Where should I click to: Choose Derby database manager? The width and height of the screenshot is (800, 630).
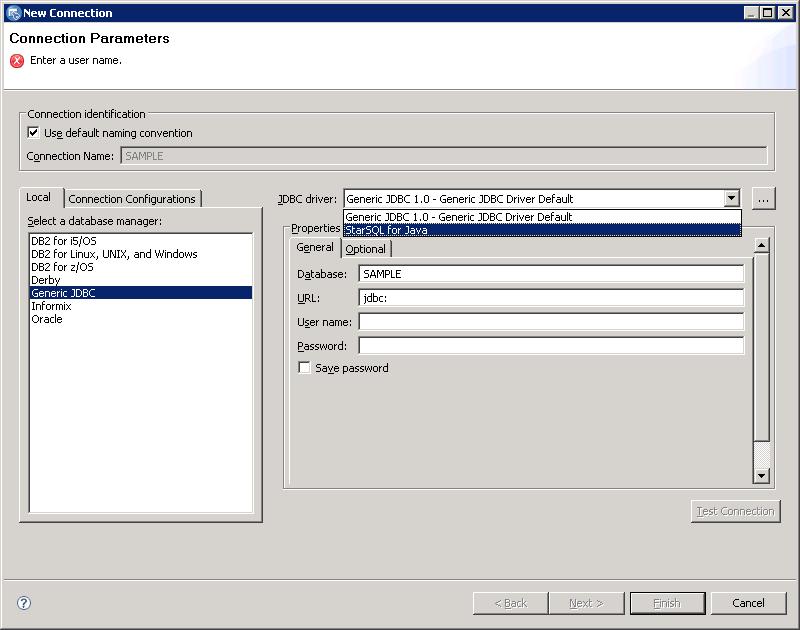pos(46,280)
